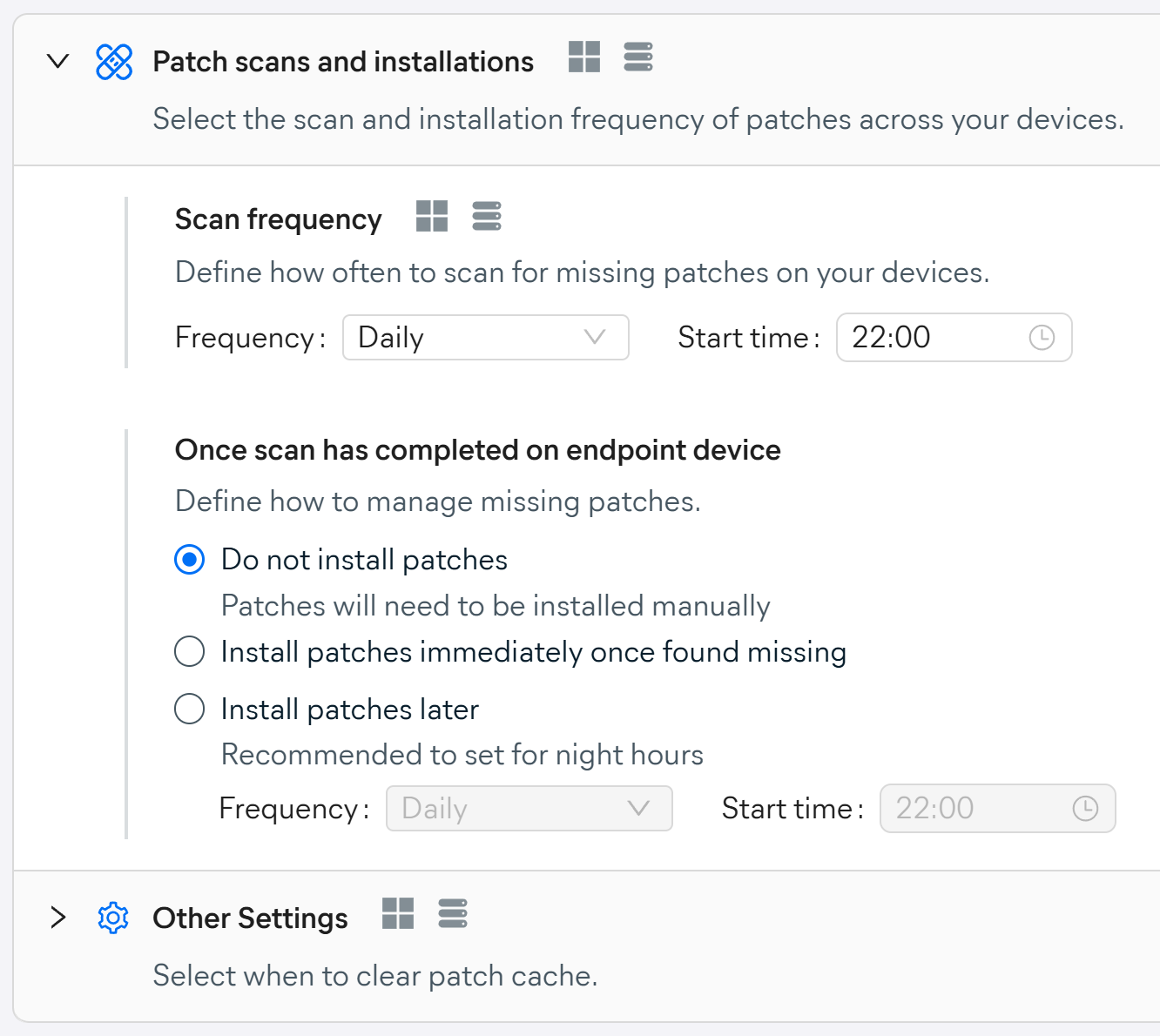Click Windows icon beside Patch scans and installations
The height and width of the screenshot is (1036, 1160).
pos(584,57)
